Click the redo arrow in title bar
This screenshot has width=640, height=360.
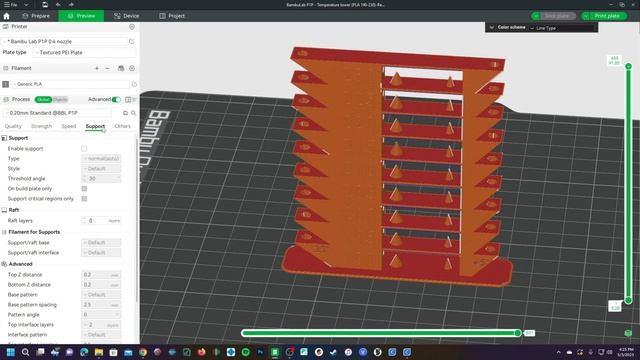pos(71,4)
